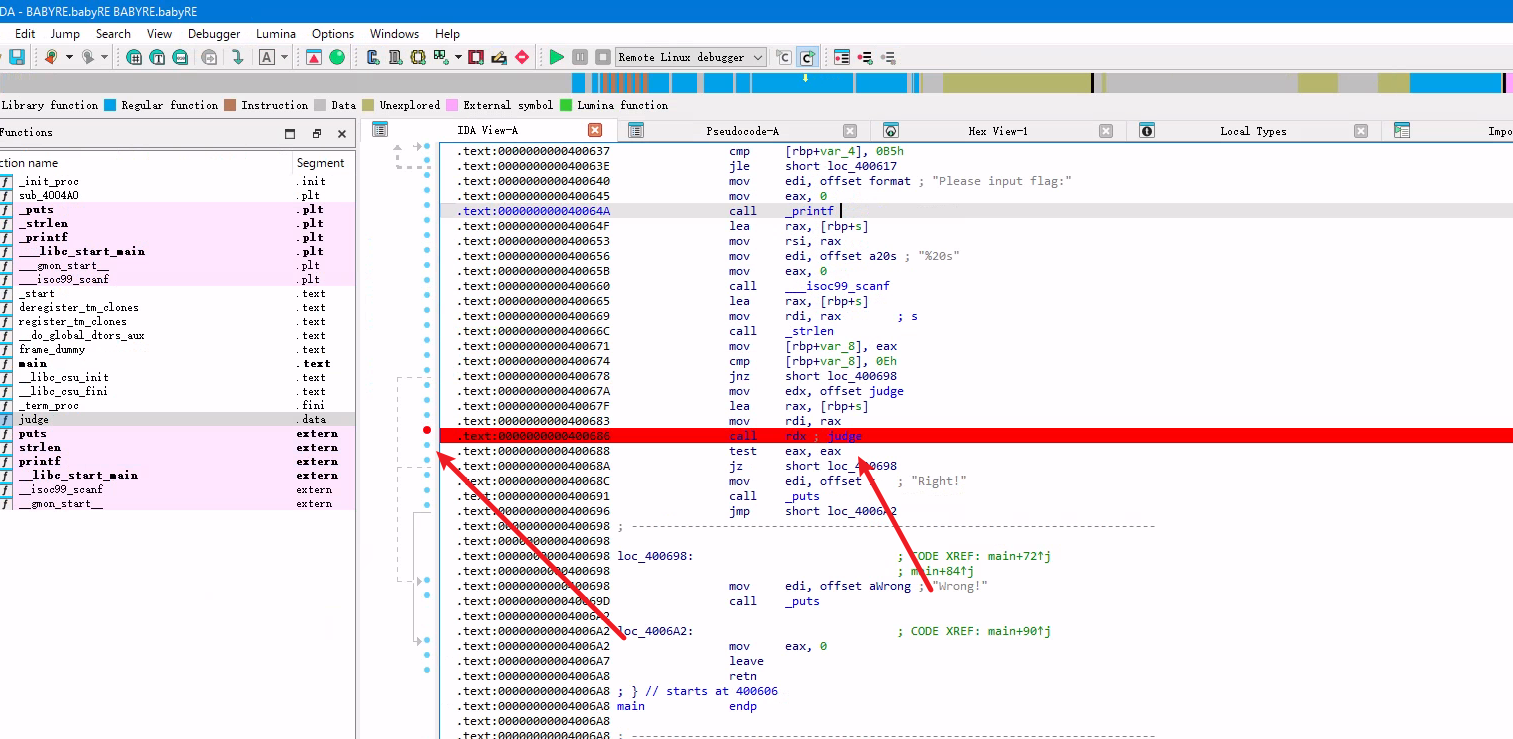
Task: Click the Save database floppy disk icon
Action: tap(17, 57)
